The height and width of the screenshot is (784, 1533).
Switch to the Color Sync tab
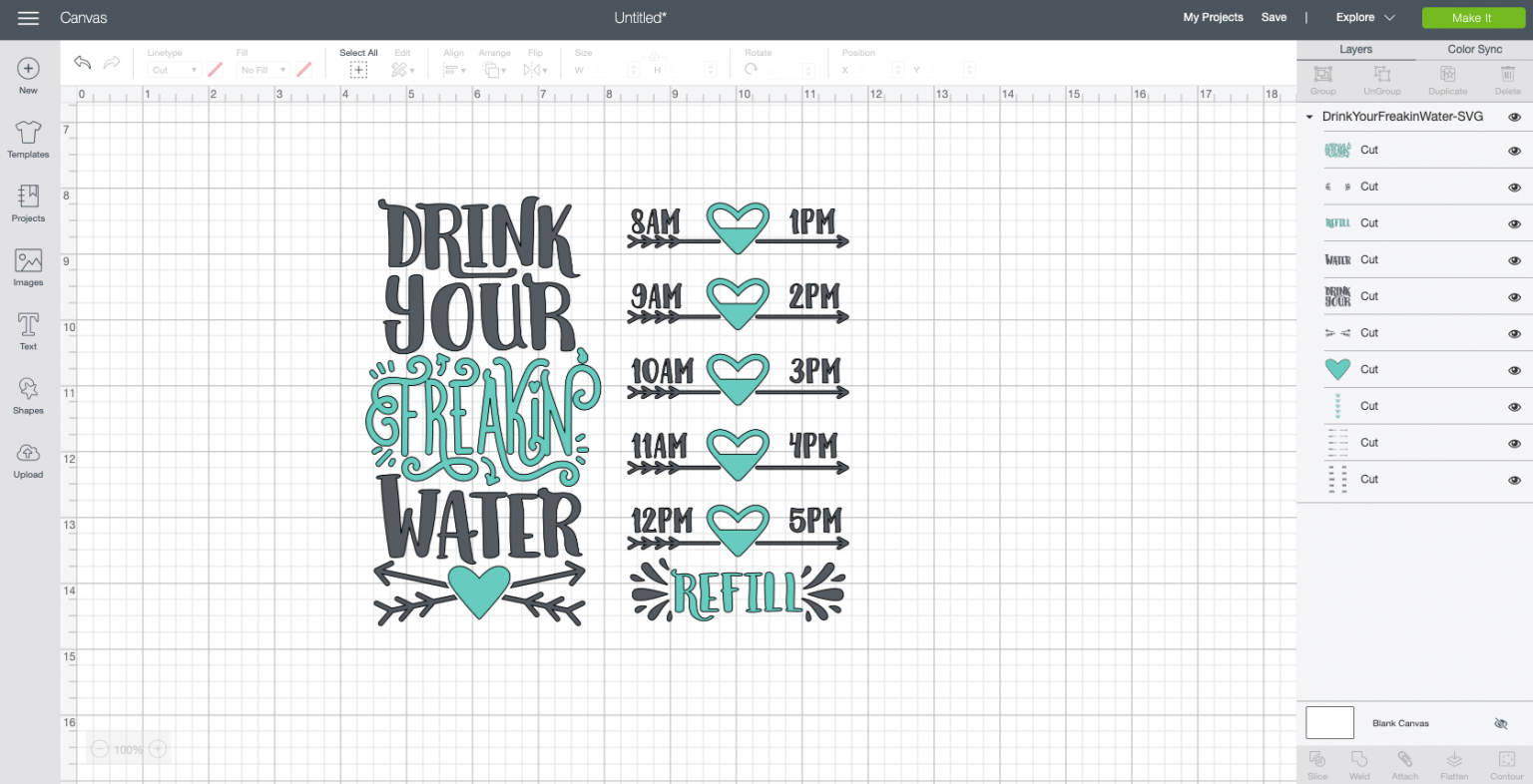pyautogui.click(x=1474, y=48)
